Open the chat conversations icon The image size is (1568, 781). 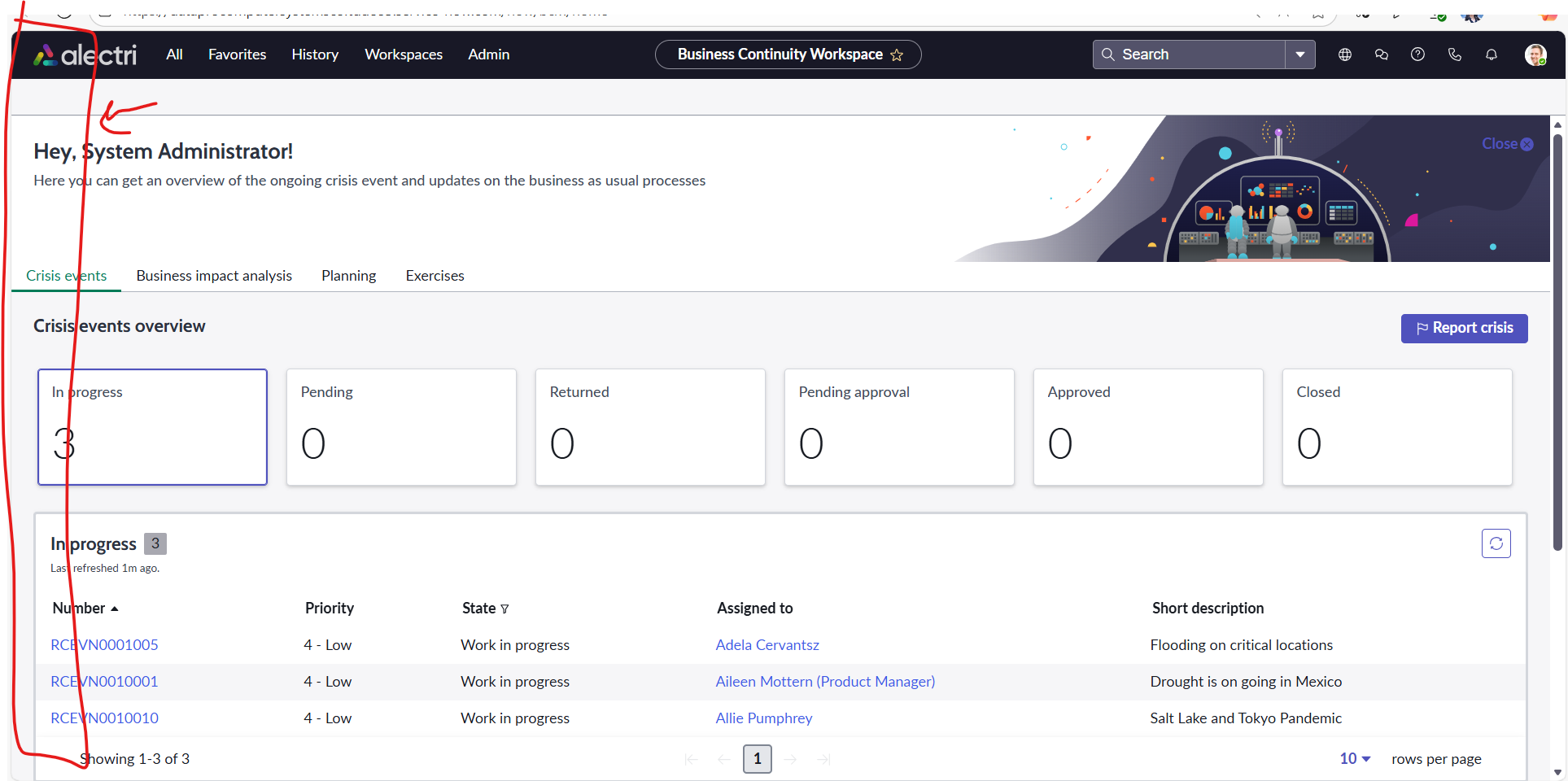(1382, 55)
